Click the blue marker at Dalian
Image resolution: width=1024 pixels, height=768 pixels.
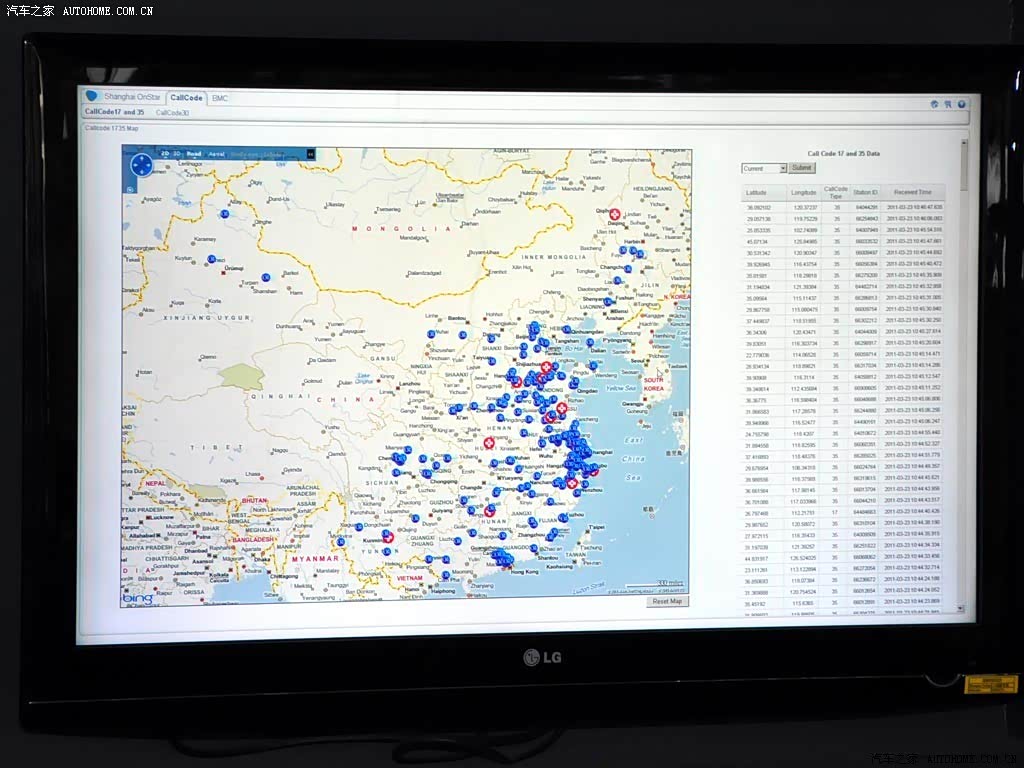pyautogui.click(x=590, y=342)
